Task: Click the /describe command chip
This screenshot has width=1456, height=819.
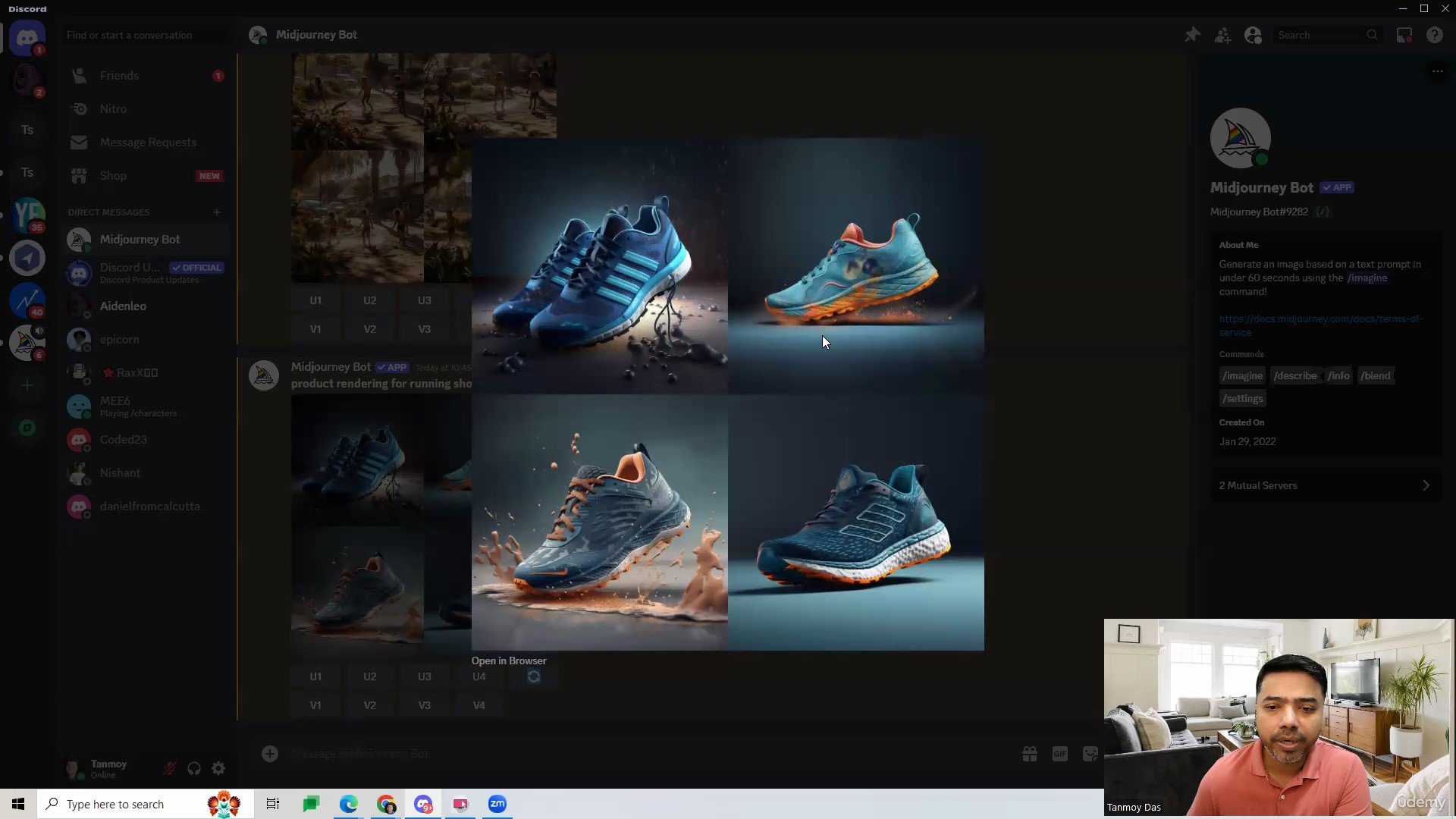Action: (1295, 375)
